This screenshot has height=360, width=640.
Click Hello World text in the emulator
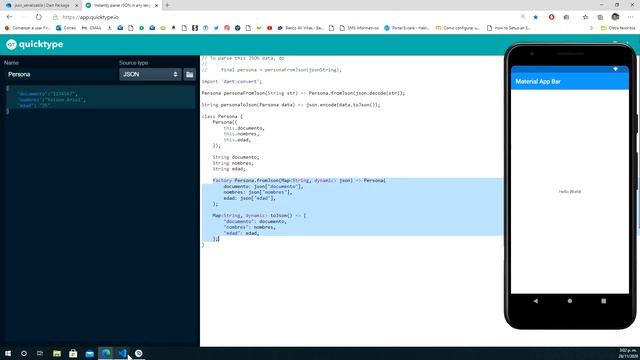(x=569, y=191)
